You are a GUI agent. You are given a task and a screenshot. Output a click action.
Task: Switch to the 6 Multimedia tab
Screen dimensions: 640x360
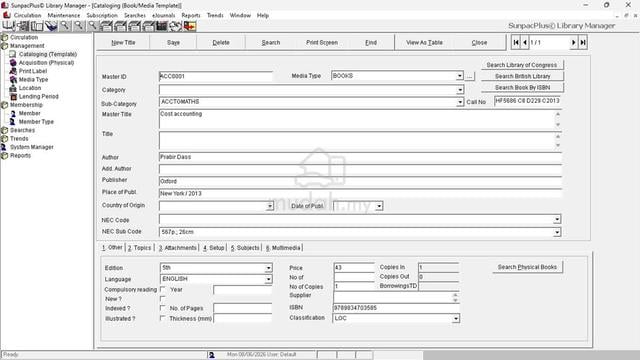click(x=283, y=248)
